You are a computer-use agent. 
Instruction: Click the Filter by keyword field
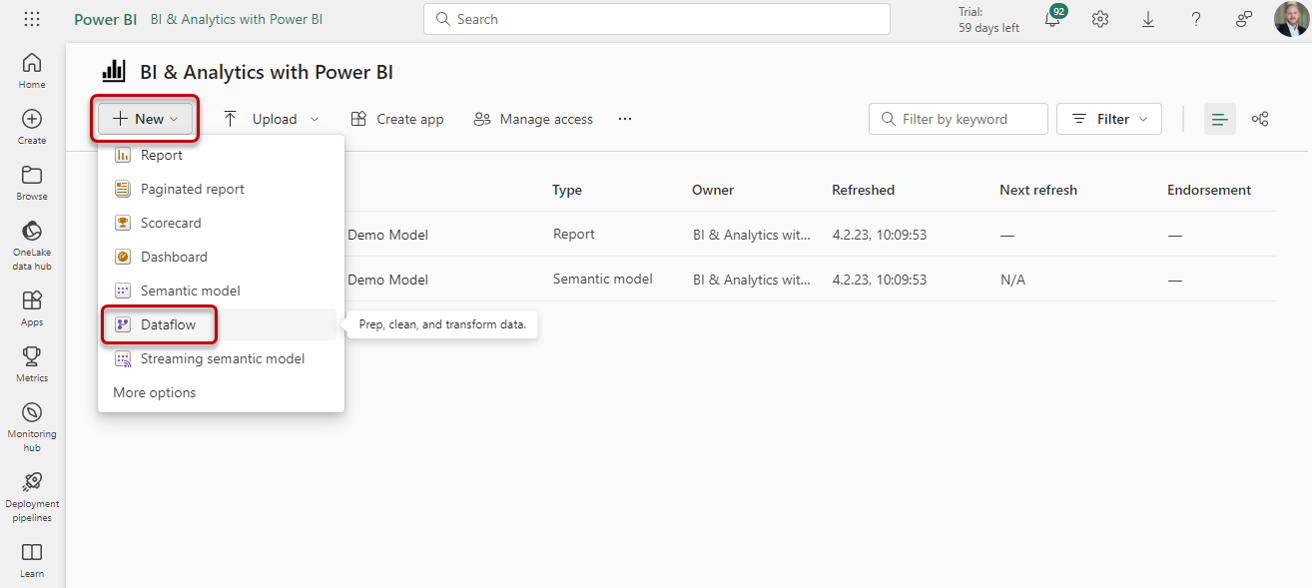coord(958,119)
